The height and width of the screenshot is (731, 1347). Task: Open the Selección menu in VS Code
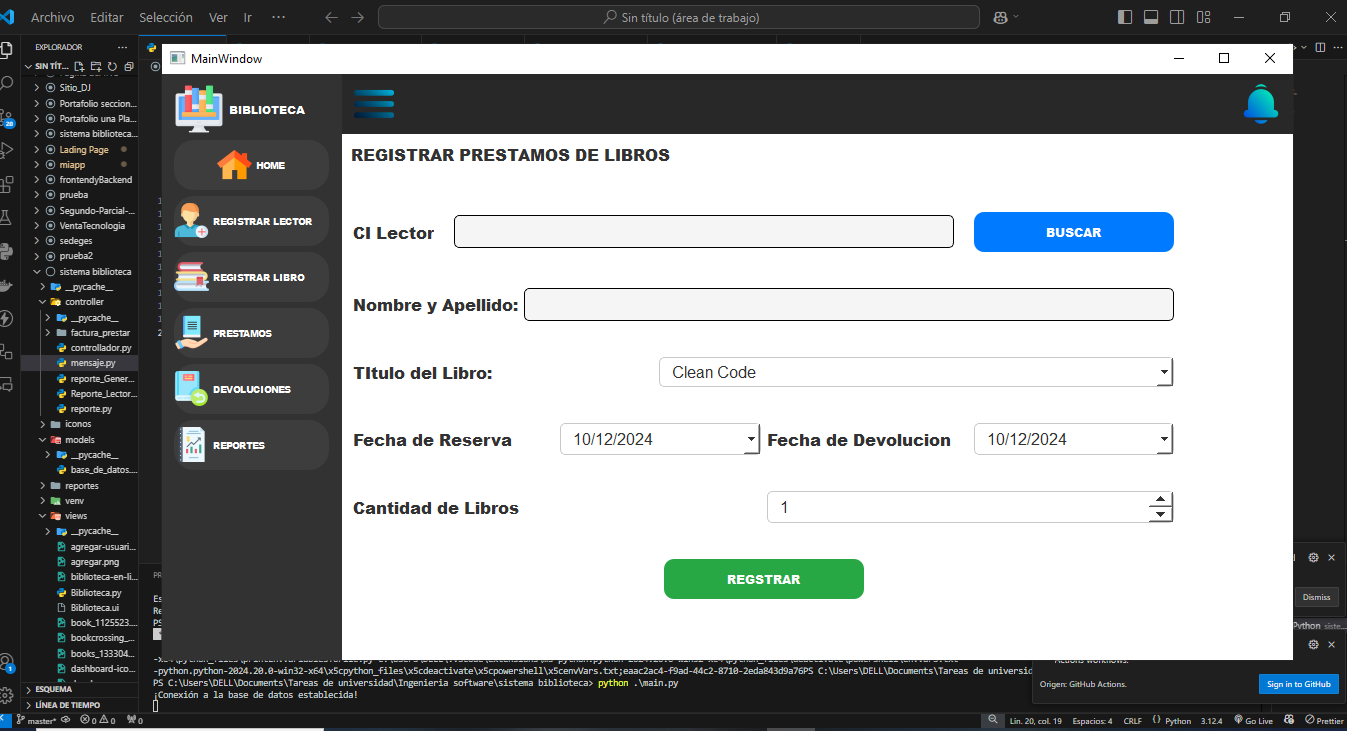point(166,17)
